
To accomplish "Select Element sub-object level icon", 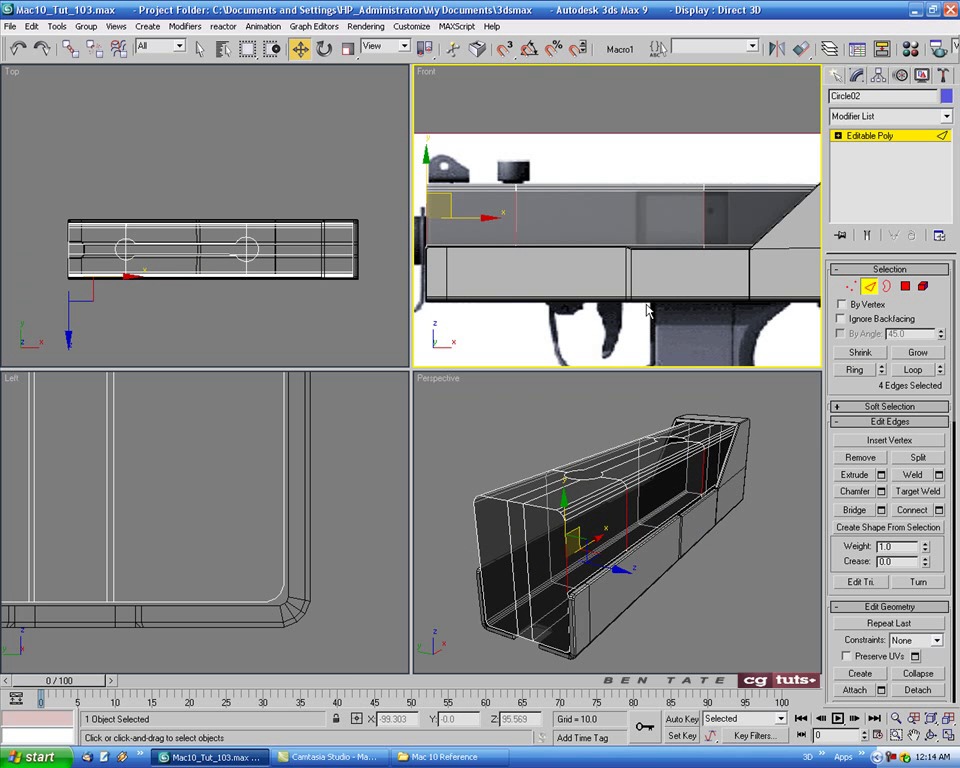I will pyautogui.click(x=923, y=286).
